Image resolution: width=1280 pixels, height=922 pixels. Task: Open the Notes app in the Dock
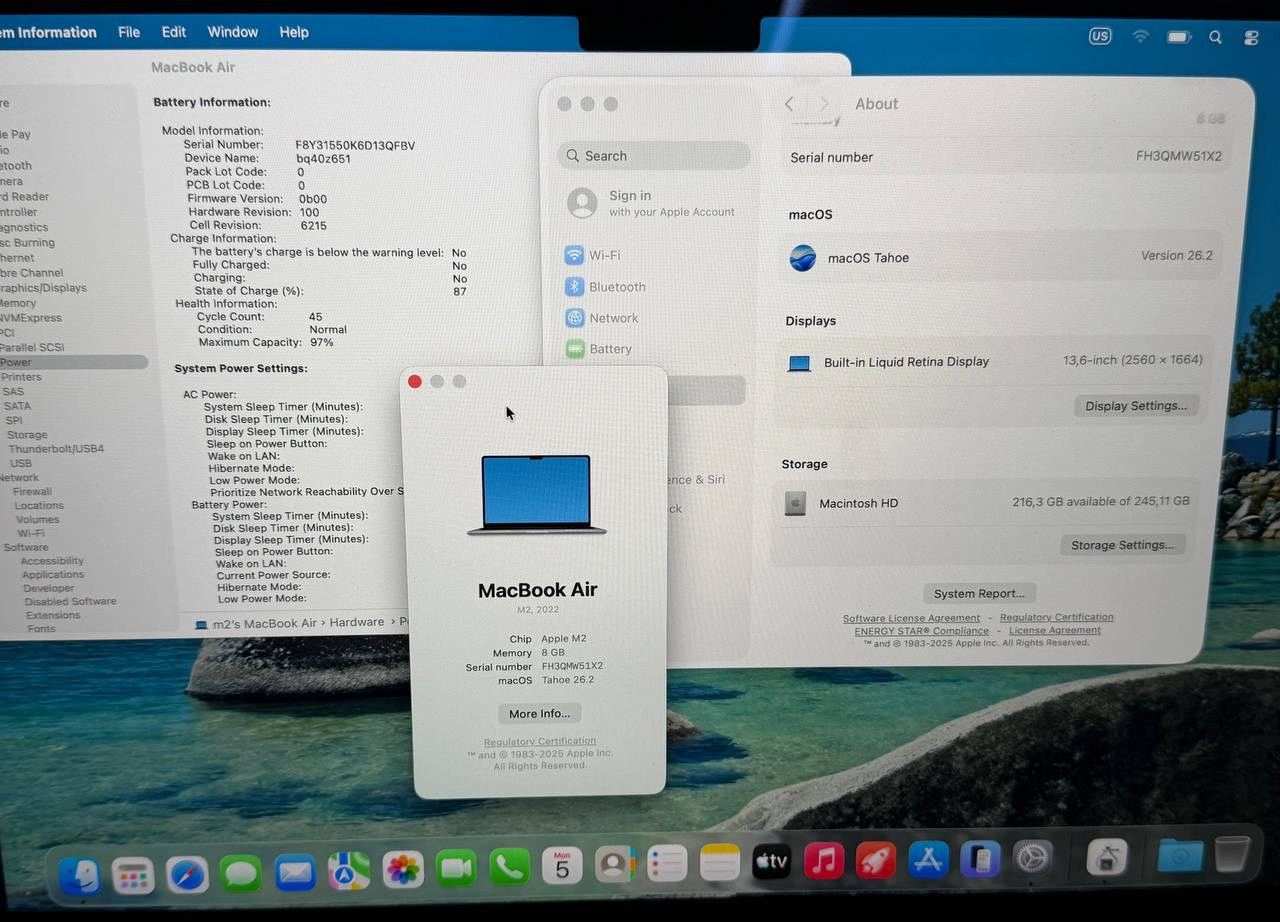720,862
